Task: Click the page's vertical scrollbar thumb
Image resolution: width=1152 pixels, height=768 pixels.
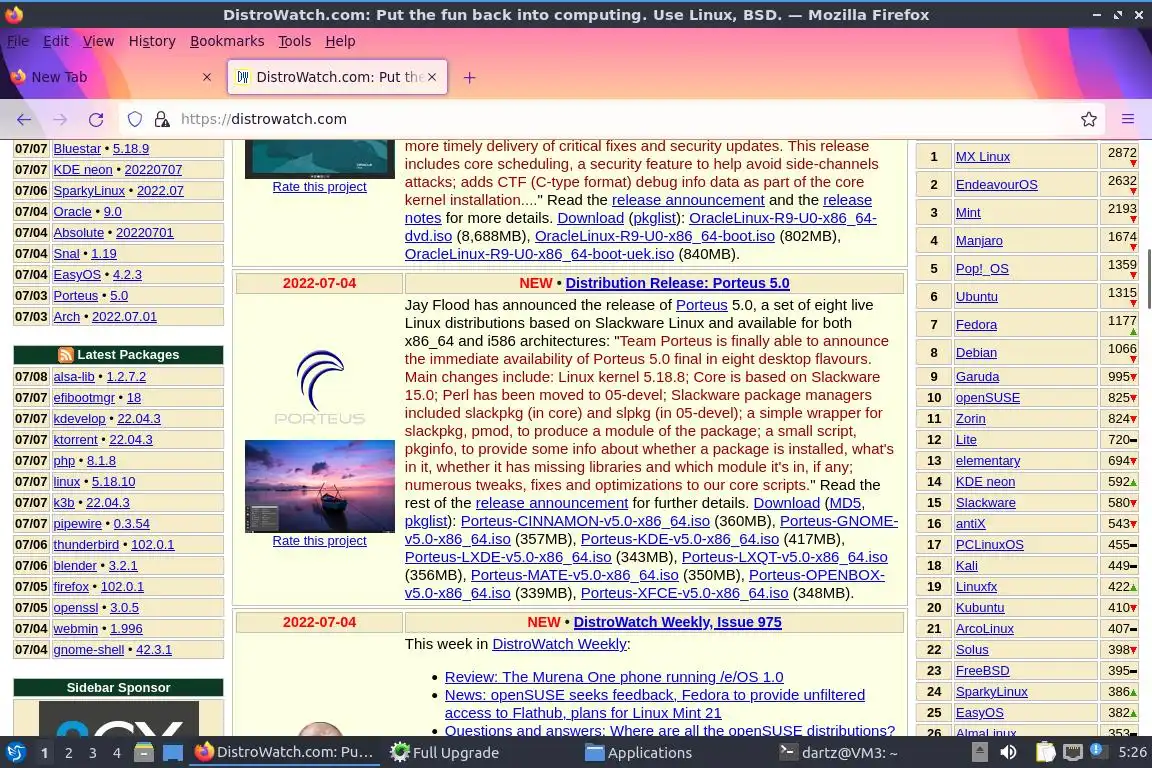Action: point(1149,278)
